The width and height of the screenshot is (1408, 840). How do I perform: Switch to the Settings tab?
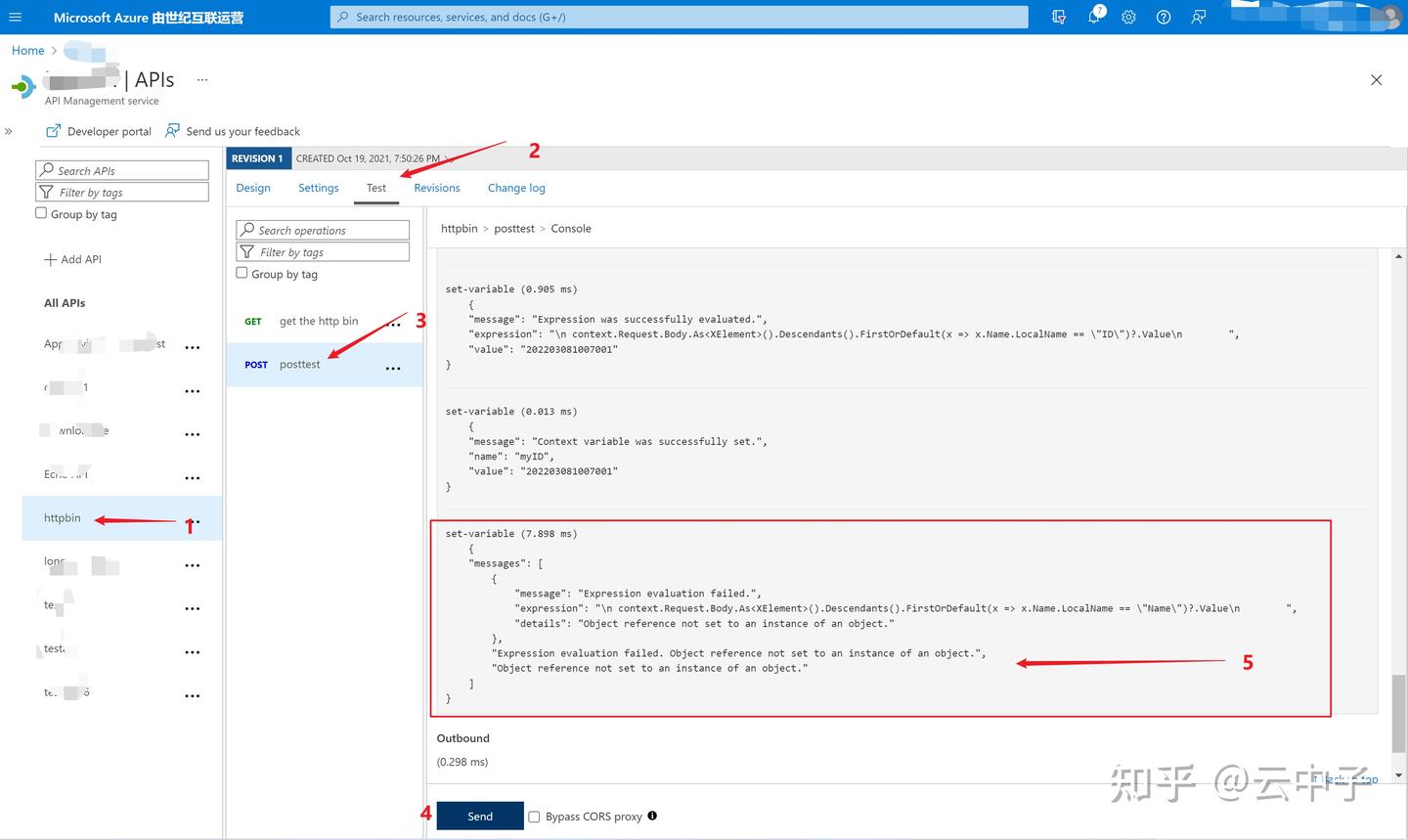(x=319, y=188)
